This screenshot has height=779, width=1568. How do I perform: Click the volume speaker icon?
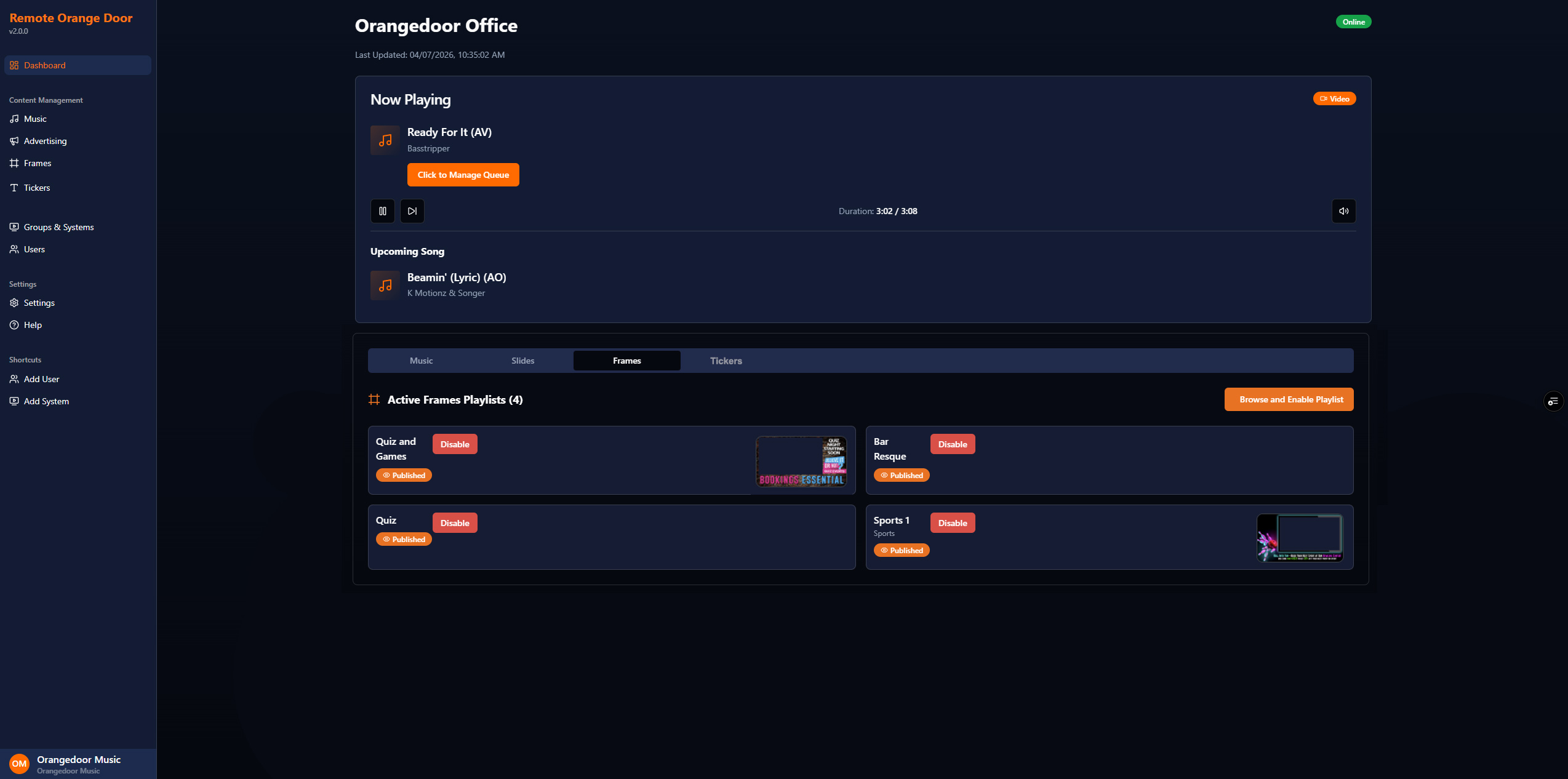1343,211
